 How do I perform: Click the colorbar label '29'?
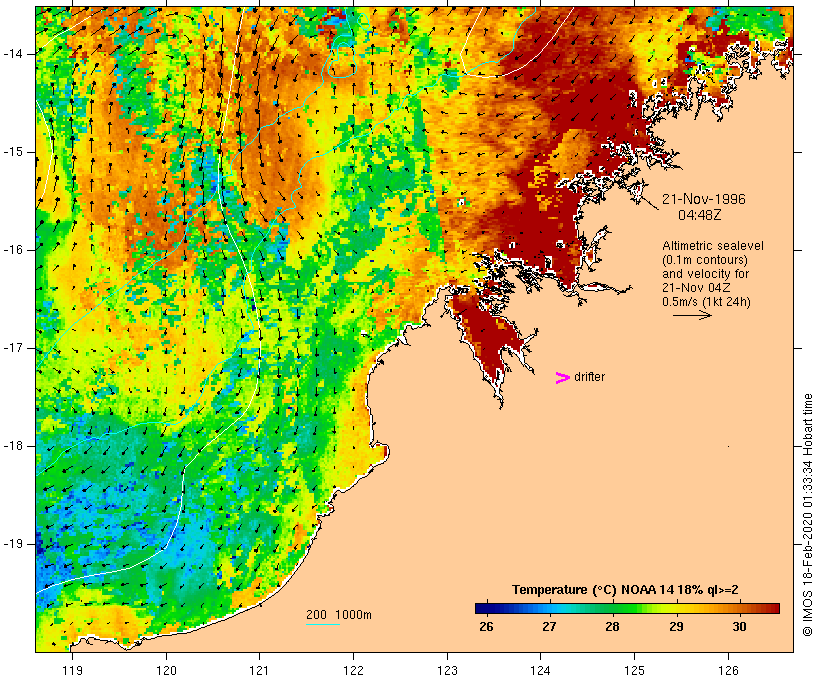click(x=676, y=626)
